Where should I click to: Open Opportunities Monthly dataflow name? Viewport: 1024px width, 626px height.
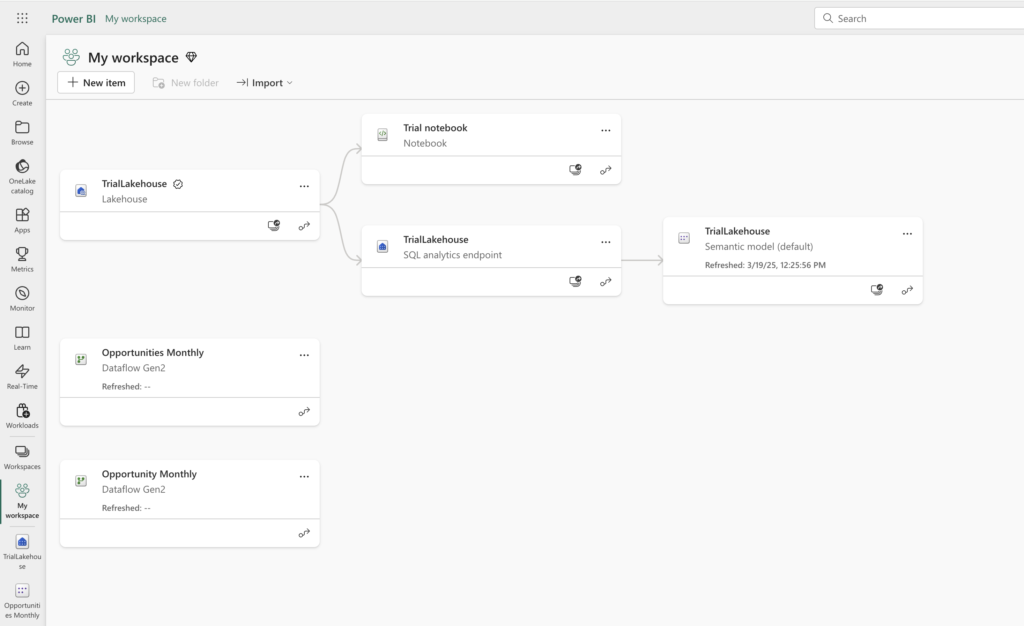click(153, 352)
